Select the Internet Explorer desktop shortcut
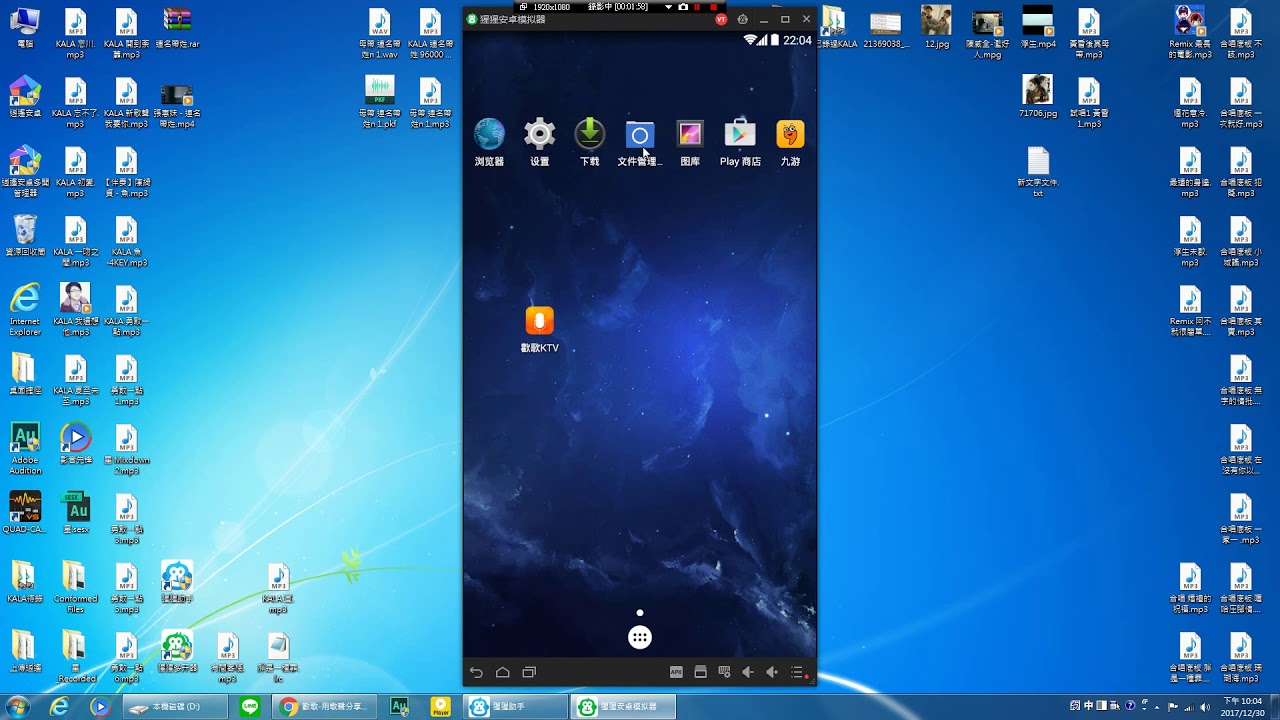This screenshot has height=720, width=1280. click(x=25, y=310)
